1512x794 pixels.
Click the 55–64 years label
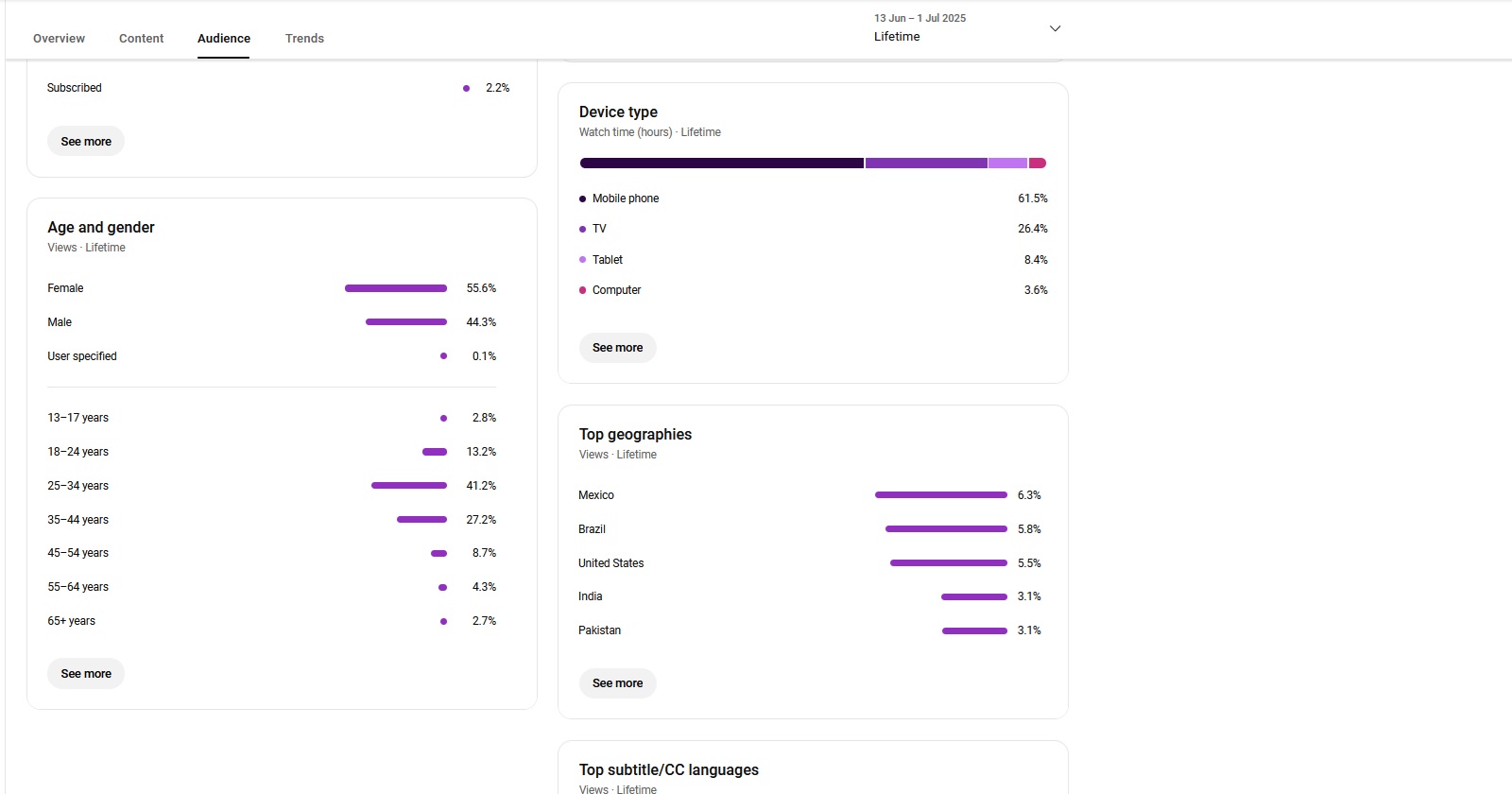pos(78,587)
